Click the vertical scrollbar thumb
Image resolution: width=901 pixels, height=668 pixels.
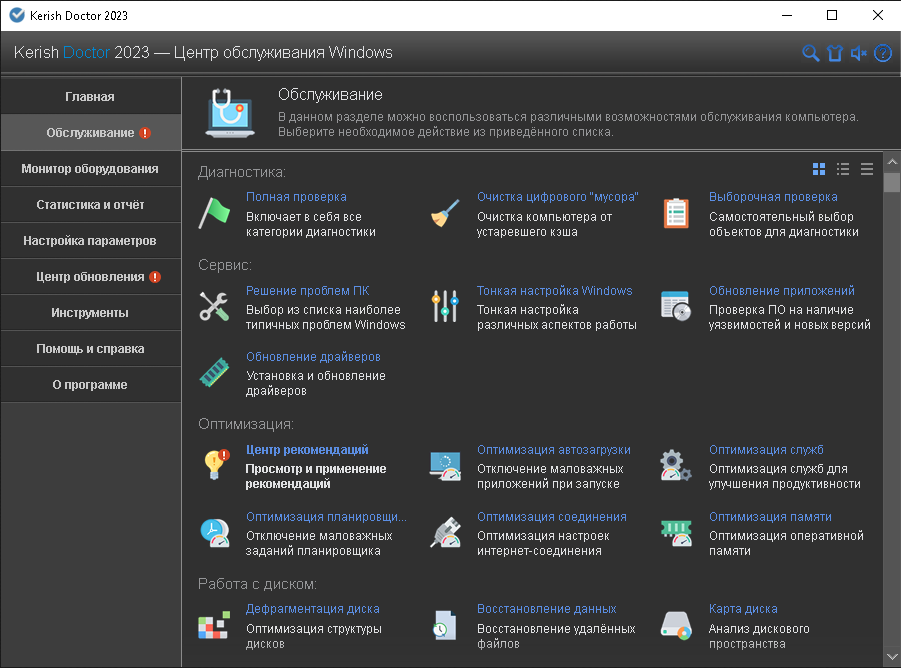coord(892,183)
